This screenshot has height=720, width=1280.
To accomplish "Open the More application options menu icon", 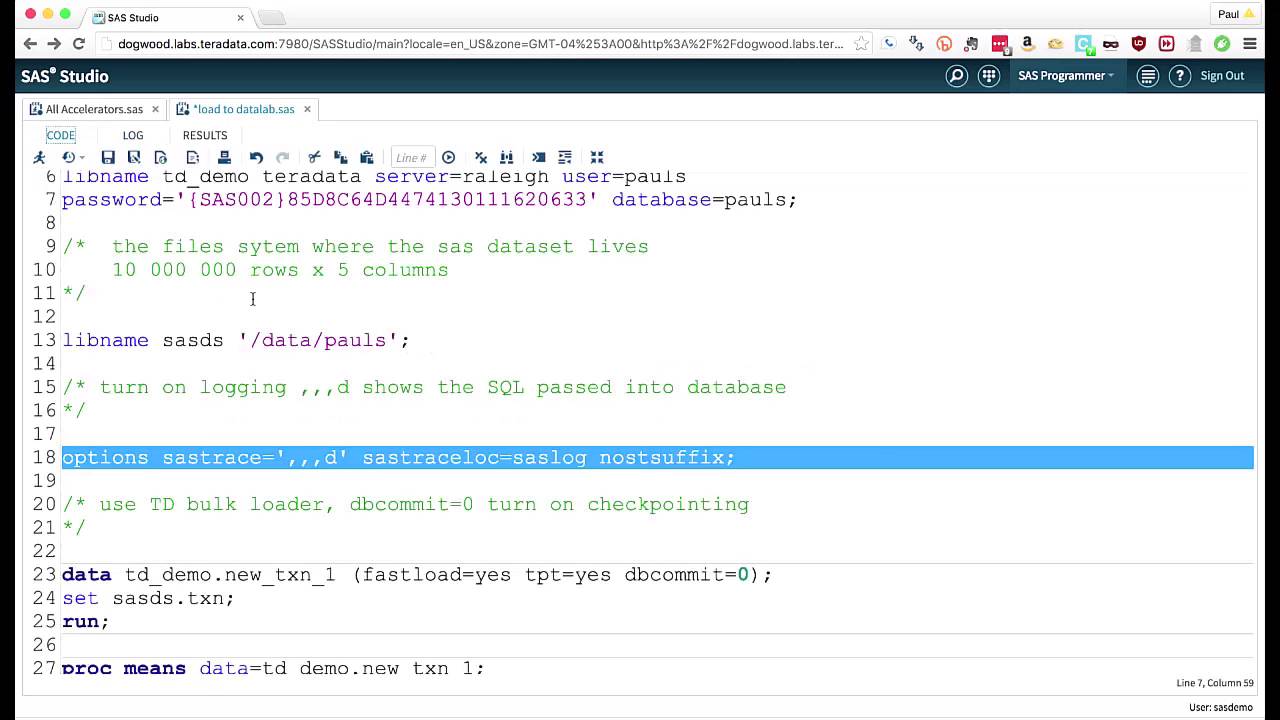I will 1148,76.
